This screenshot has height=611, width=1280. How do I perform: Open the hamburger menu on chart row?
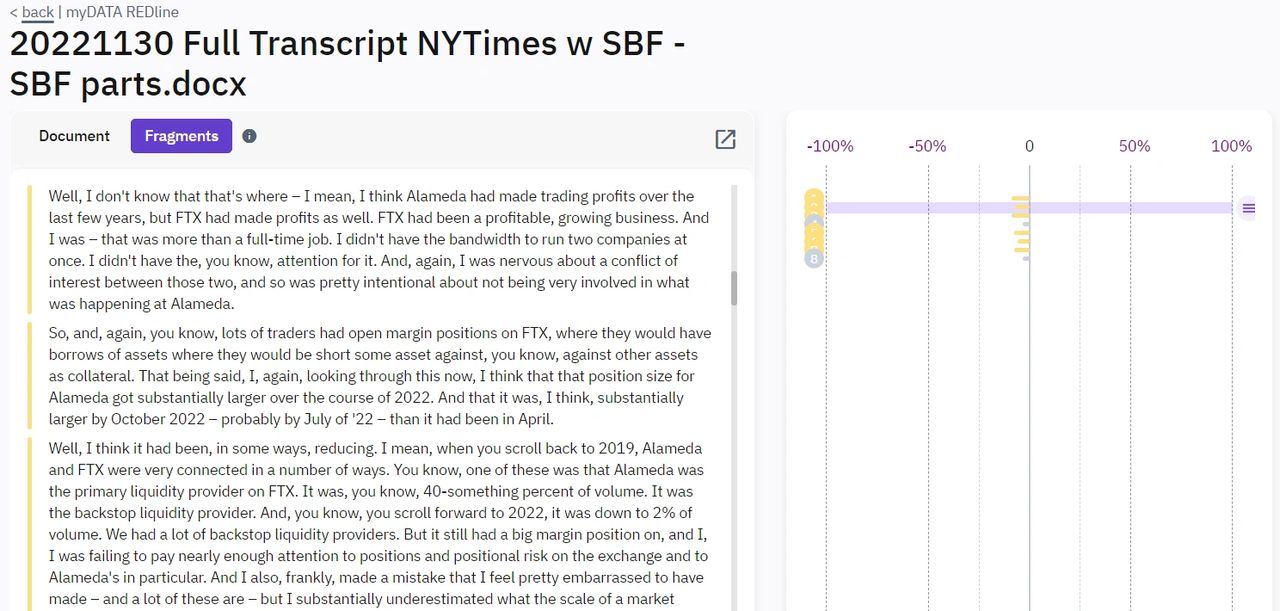tap(1248, 208)
